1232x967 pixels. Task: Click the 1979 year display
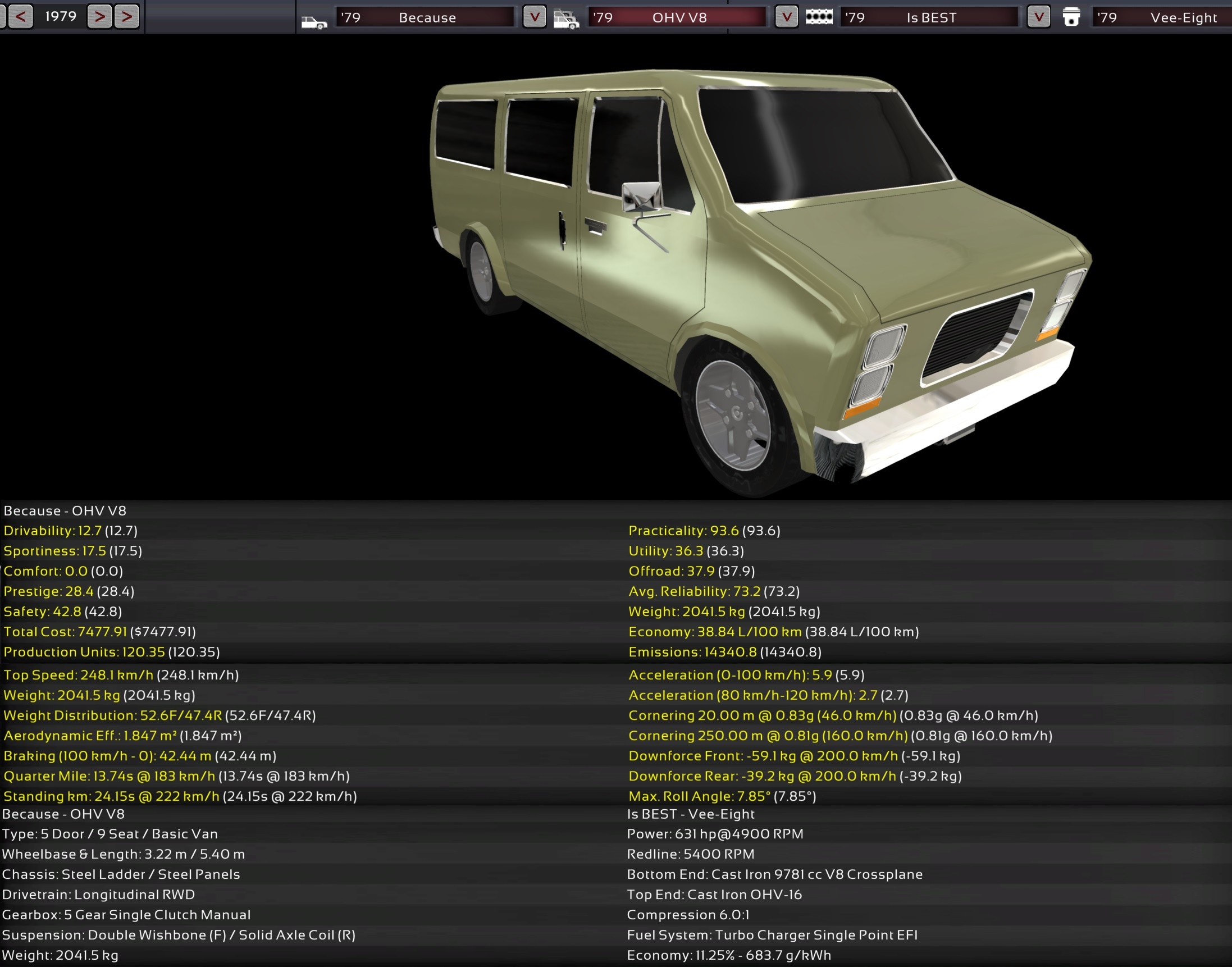[x=61, y=16]
